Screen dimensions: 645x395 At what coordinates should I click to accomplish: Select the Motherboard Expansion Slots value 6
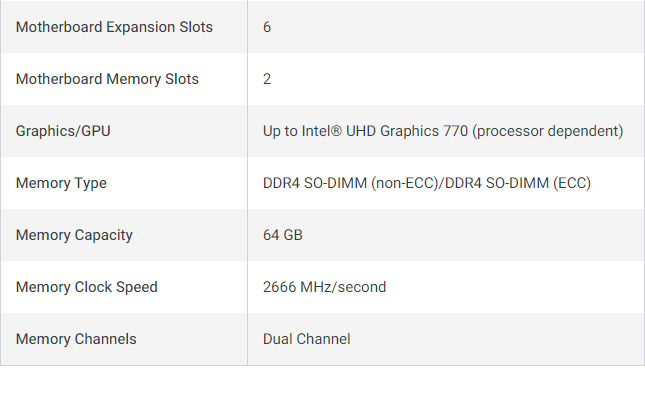pos(267,27)
